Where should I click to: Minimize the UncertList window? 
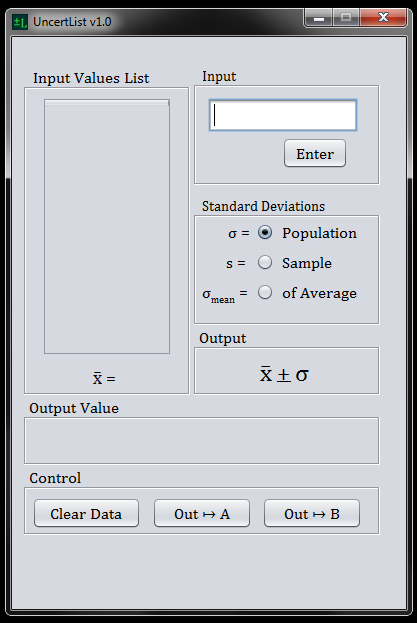click(x=319, y=18)
